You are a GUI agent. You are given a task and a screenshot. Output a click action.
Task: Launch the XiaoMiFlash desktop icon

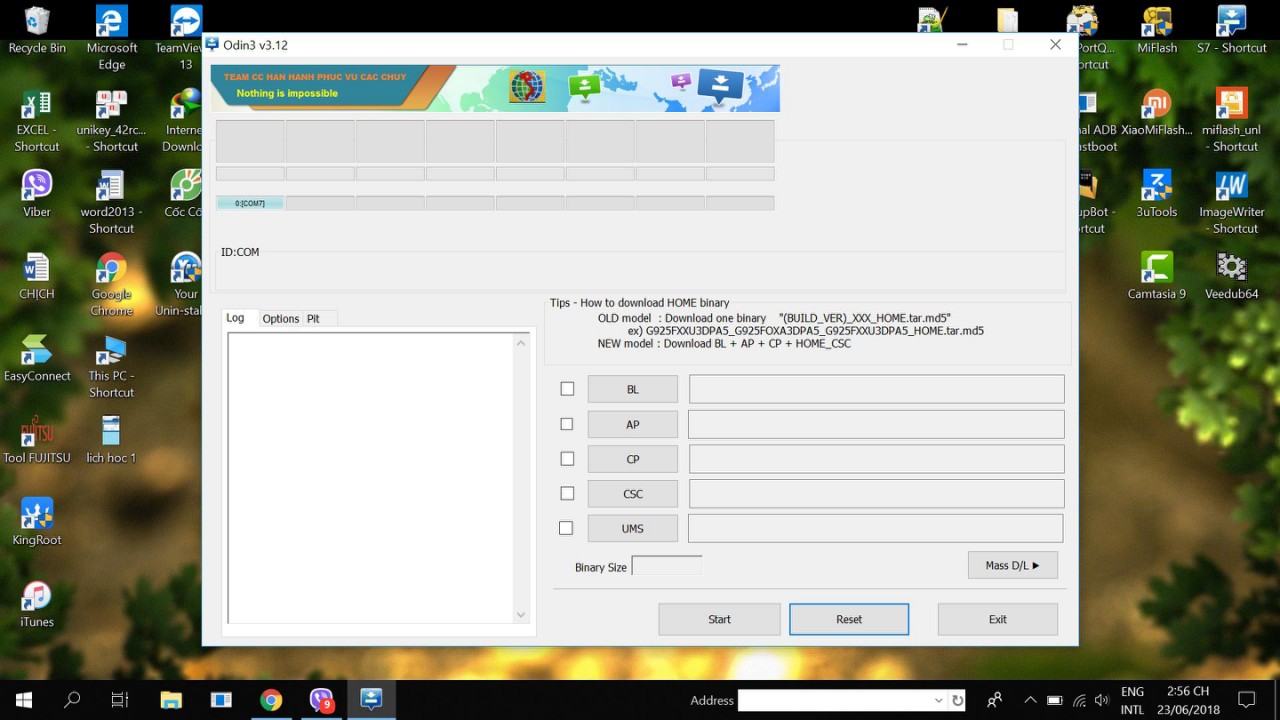pyautogui.click(x=1157, y=113)
